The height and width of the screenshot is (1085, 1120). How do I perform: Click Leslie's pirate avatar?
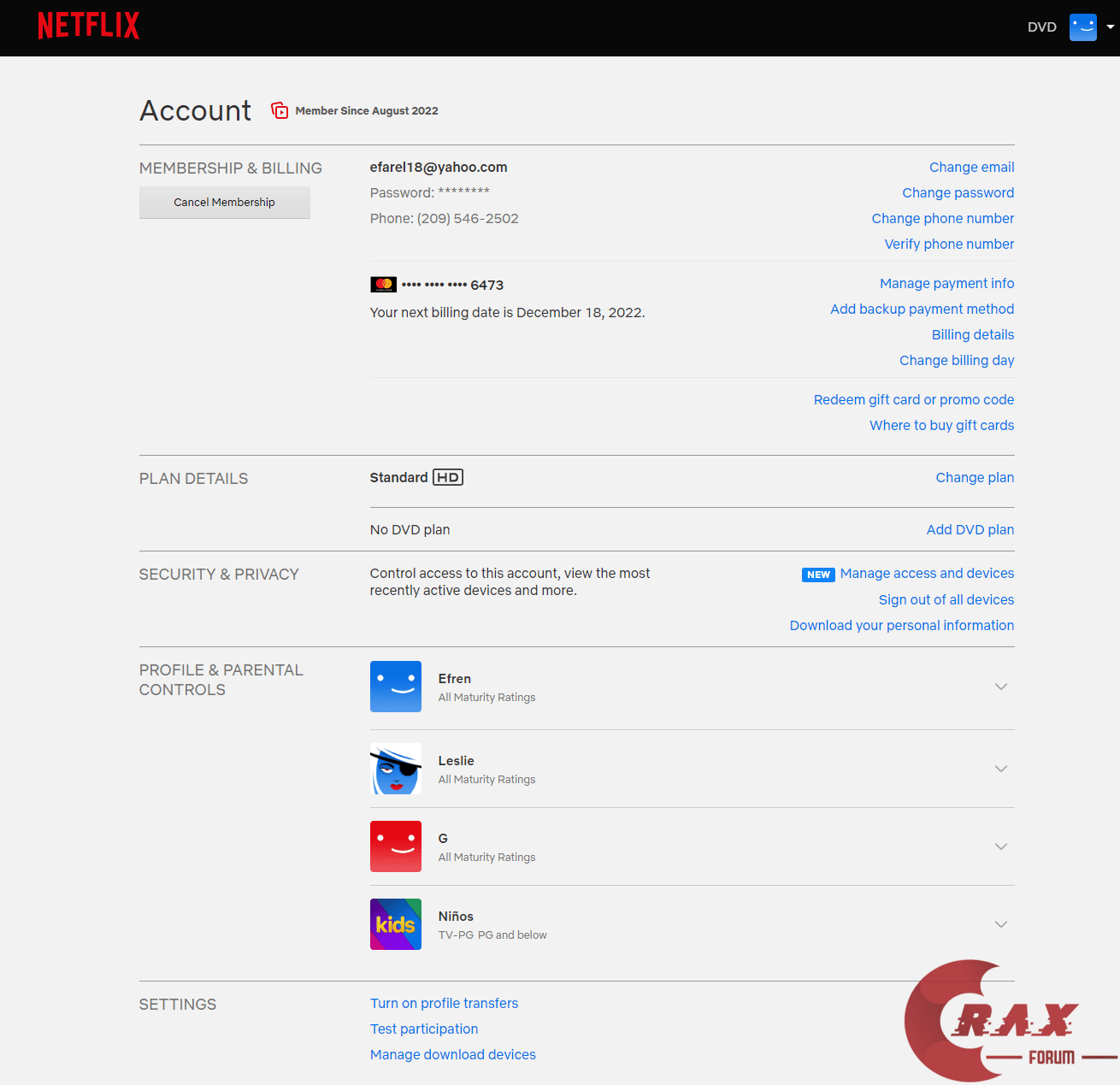tap(396, 769)
